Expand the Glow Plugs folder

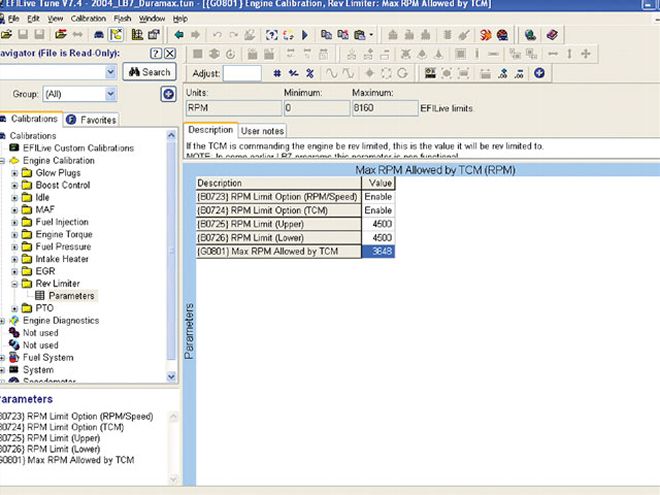[14, 173]
